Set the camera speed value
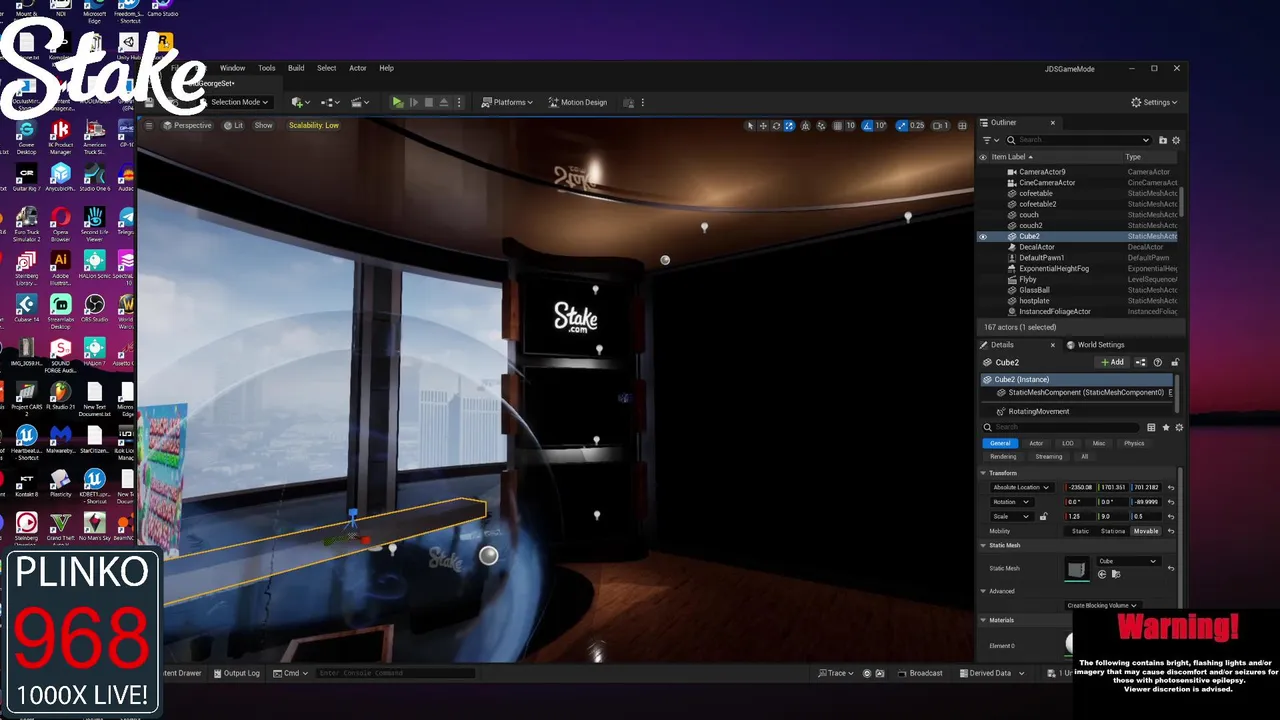Image resolution: width=1280 pixels, height=720 pixels. pyautogui.click(x=940, y=125)
